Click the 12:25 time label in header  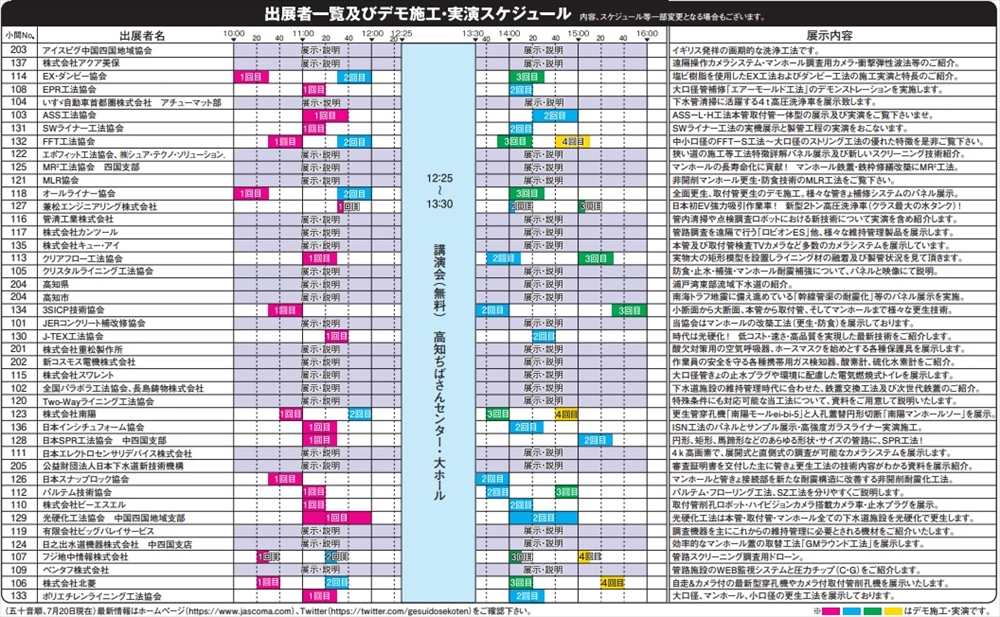click(402, 33)
